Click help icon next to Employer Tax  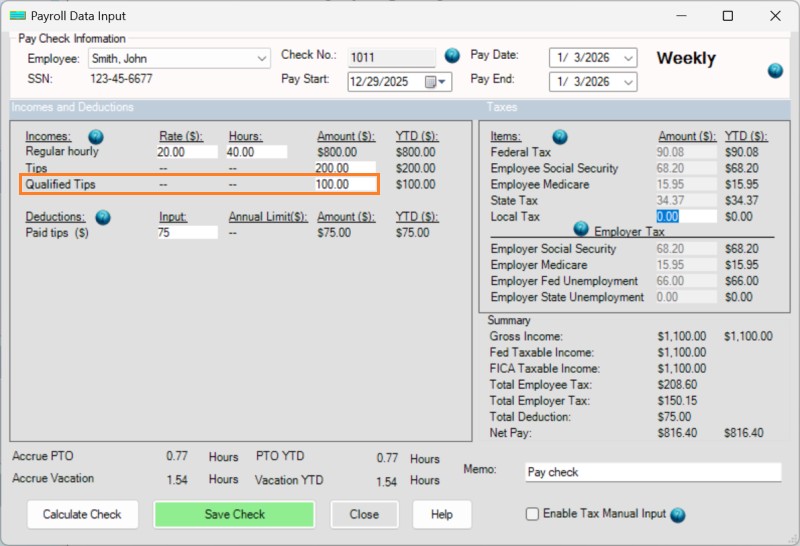point(581,228)
